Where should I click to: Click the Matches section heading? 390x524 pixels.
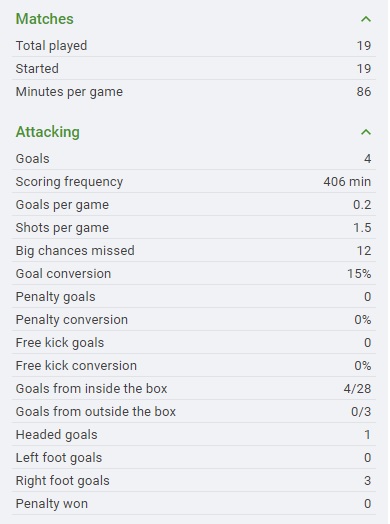click(x=44, y=19)
